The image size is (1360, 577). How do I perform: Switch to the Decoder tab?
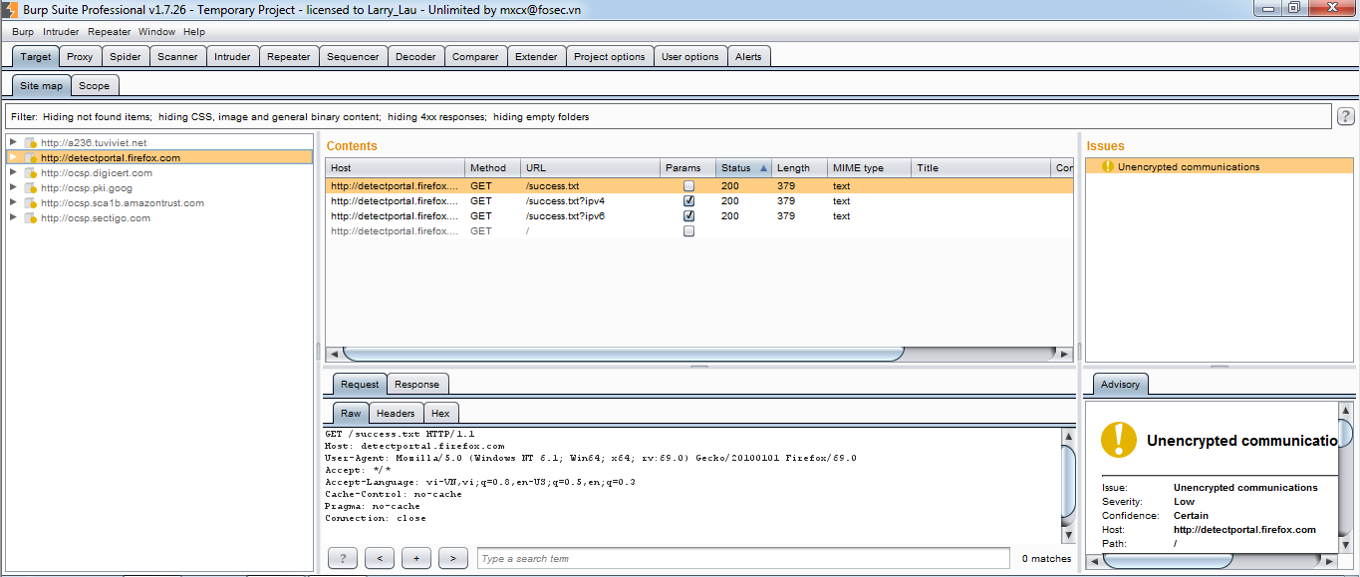coord(416,57)
